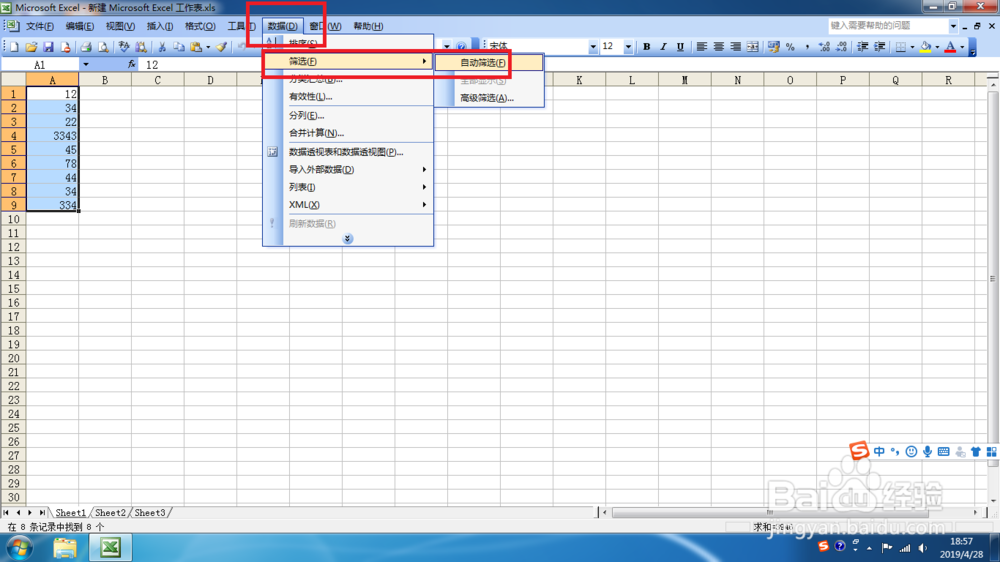The width and height of the screenshot is (1000, 562).
Task: Open the Paste options dropdown arrow
Action: point(208,47)
